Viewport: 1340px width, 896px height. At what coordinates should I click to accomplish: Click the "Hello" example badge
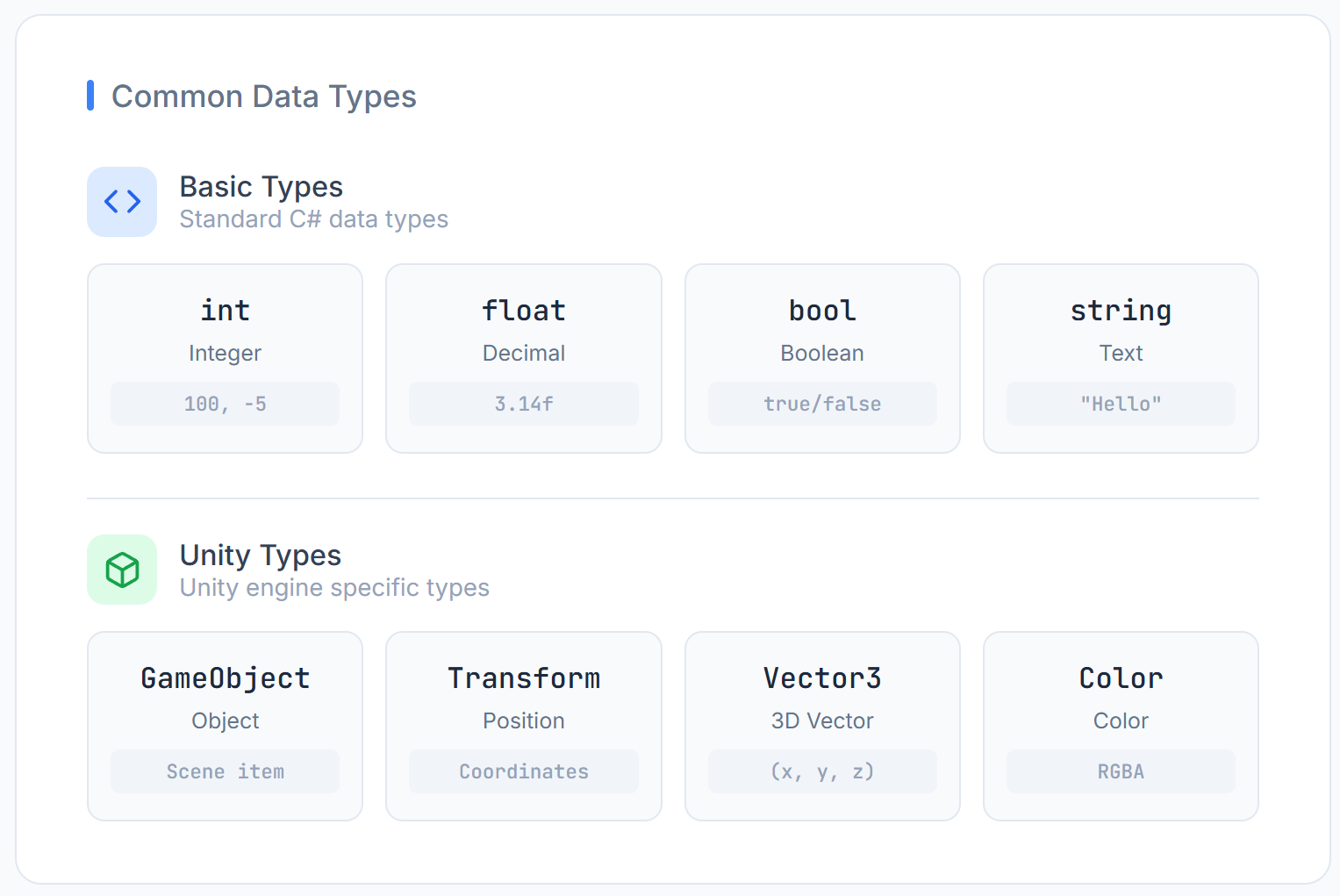click(1121, 403)
